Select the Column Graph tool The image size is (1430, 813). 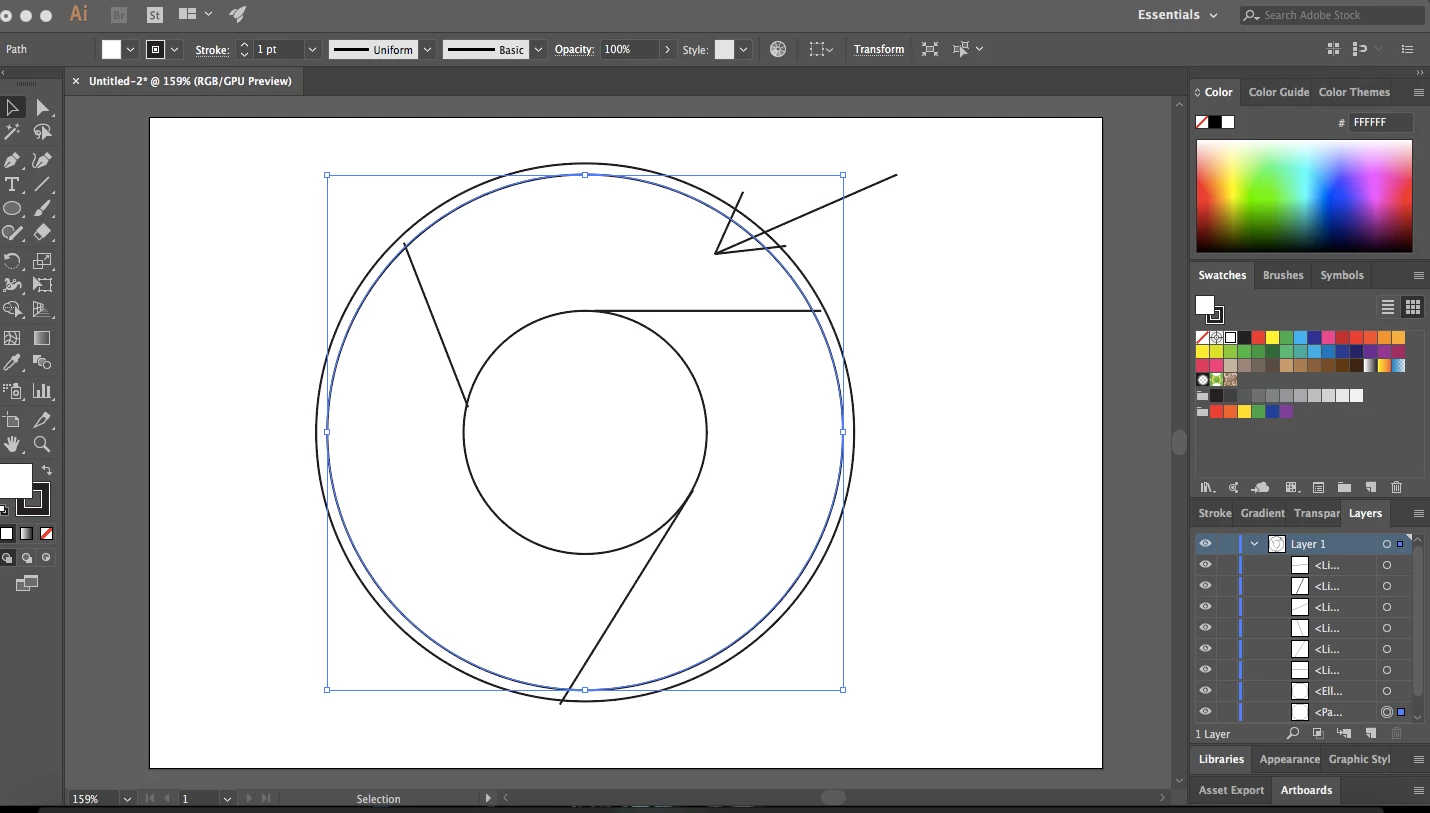coord(43,391)
